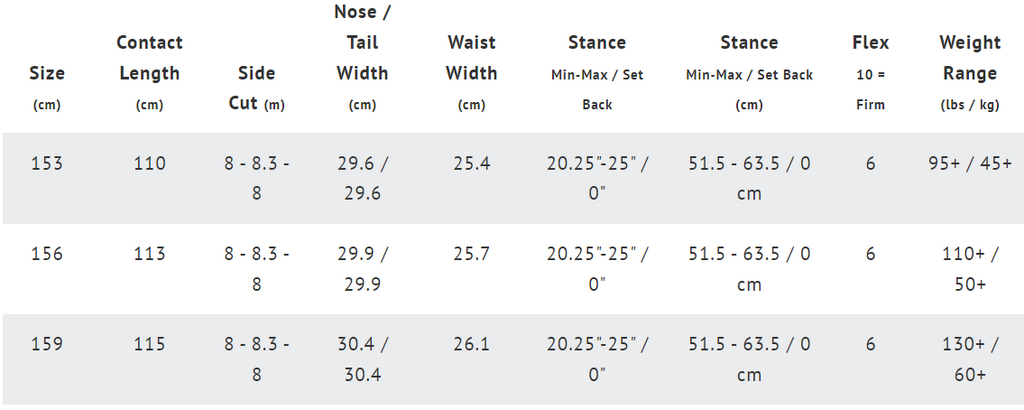Select the Side Cut (m) header

point(256,88)
